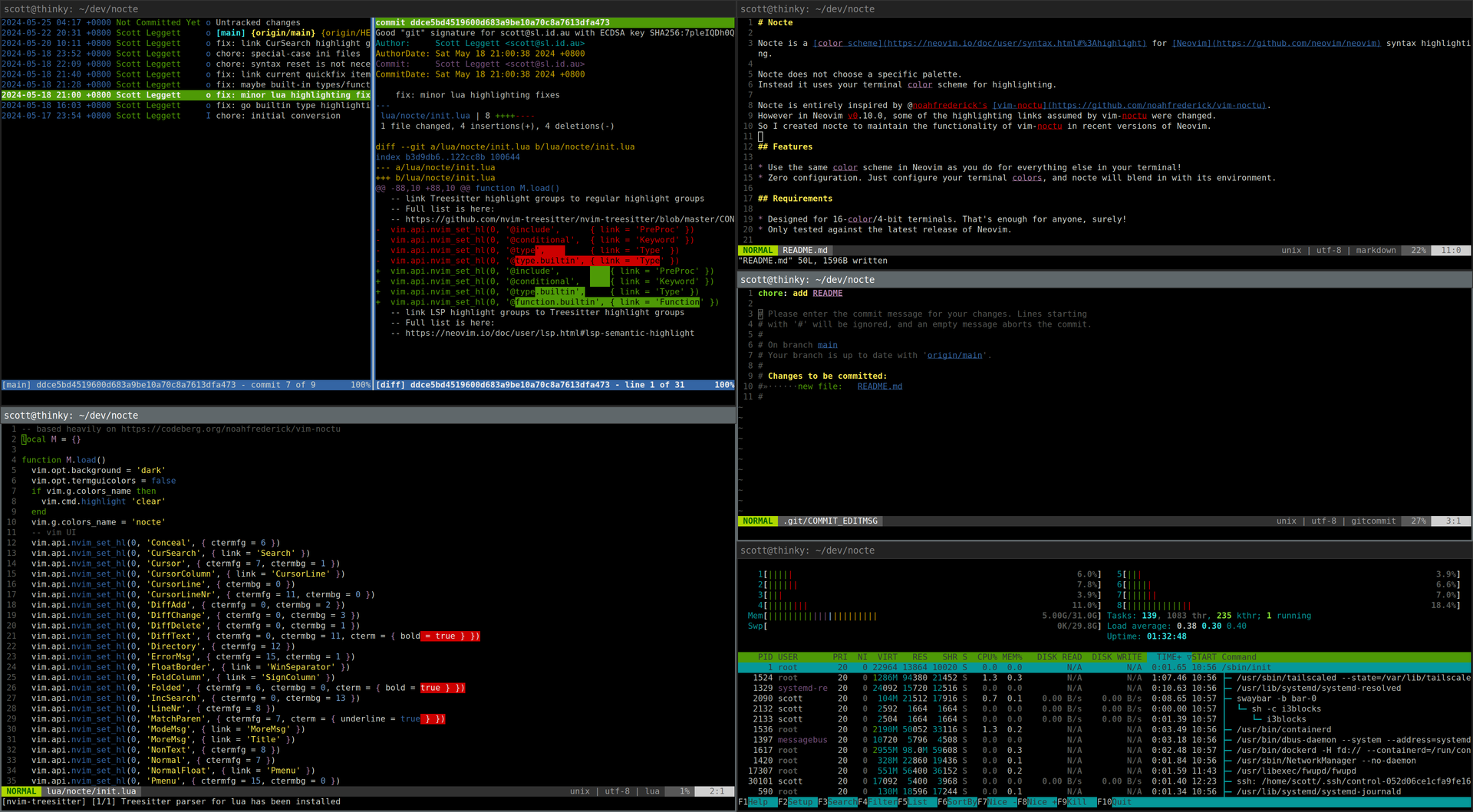Image resolution: width=1473 pixels, height=812 pixels.
Task: Open the htop Filter option
Action: 882,802
